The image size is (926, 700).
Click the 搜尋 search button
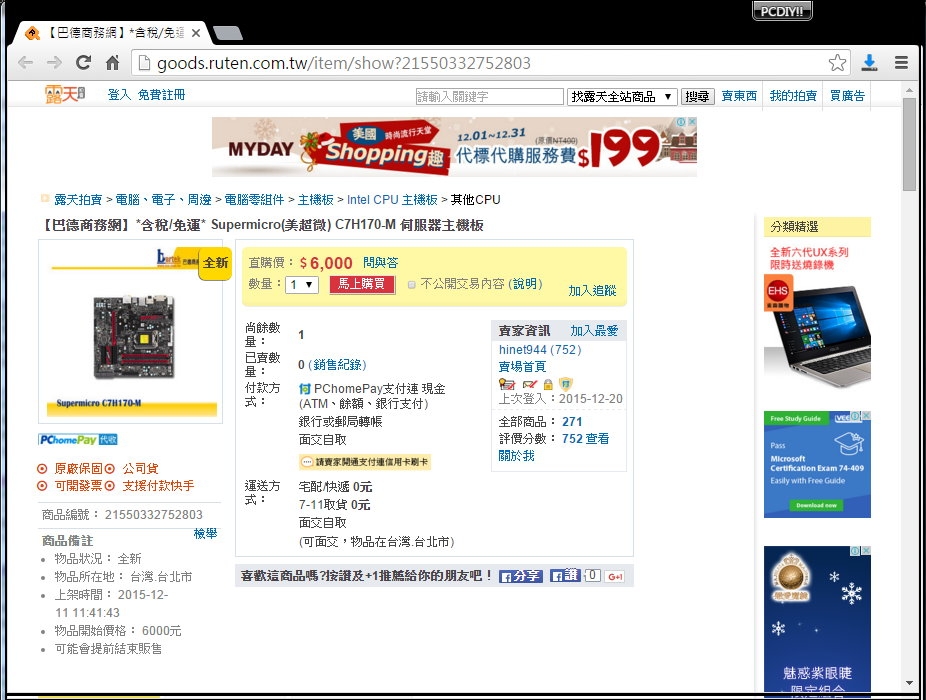(697, 96)
